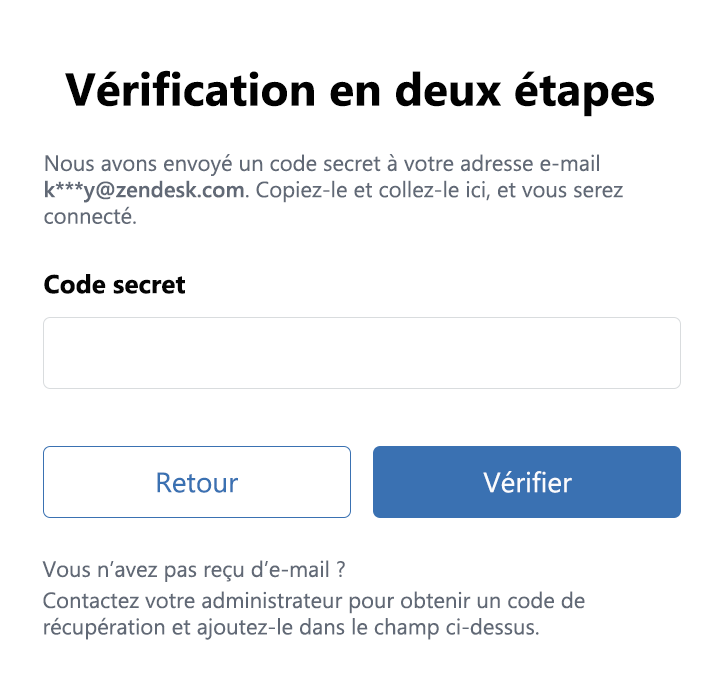Click the blue Vérifier button
The width and height of the screenshot is (728, 696).
pyautogui.click(x=527, y=482)
